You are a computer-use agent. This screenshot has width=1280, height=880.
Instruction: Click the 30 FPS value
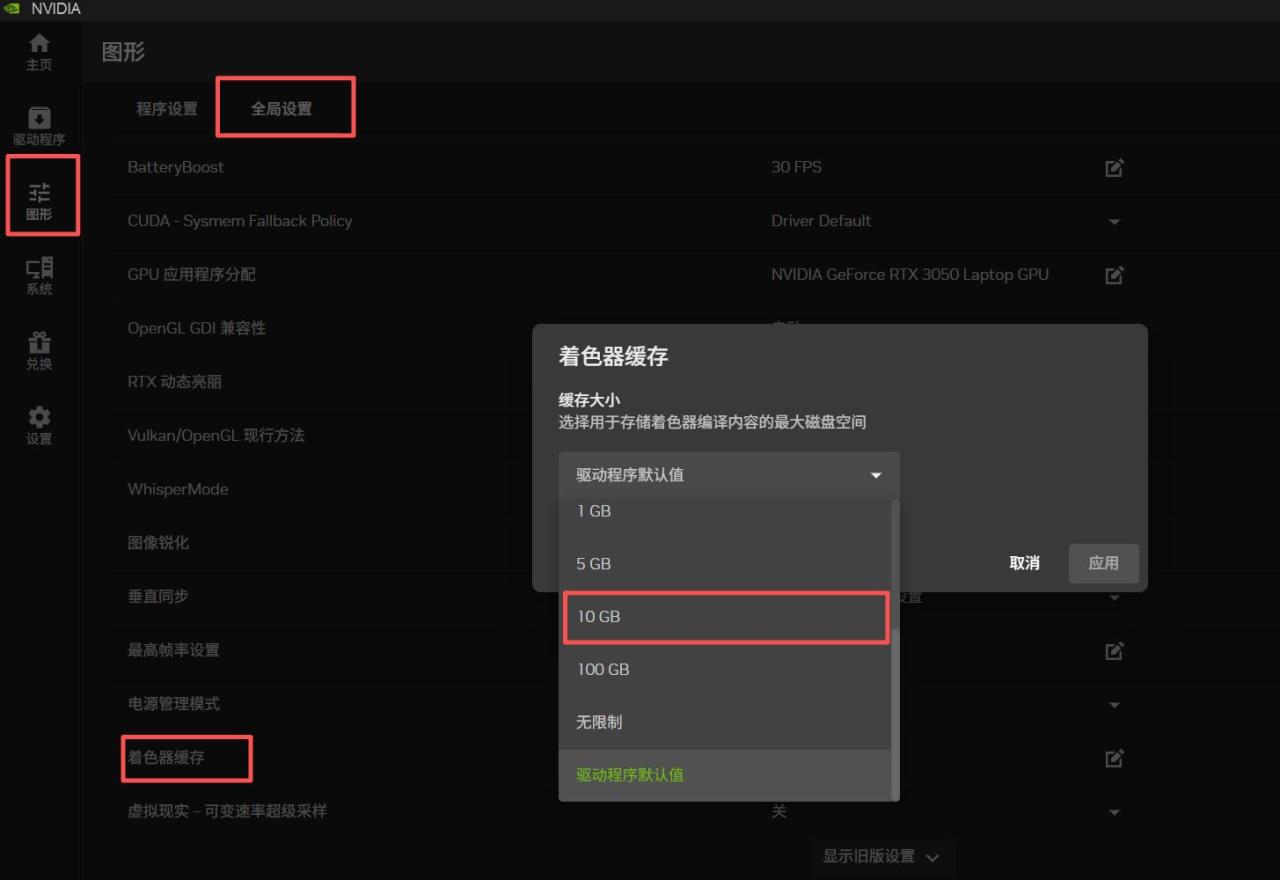click(x=797, y=167)
